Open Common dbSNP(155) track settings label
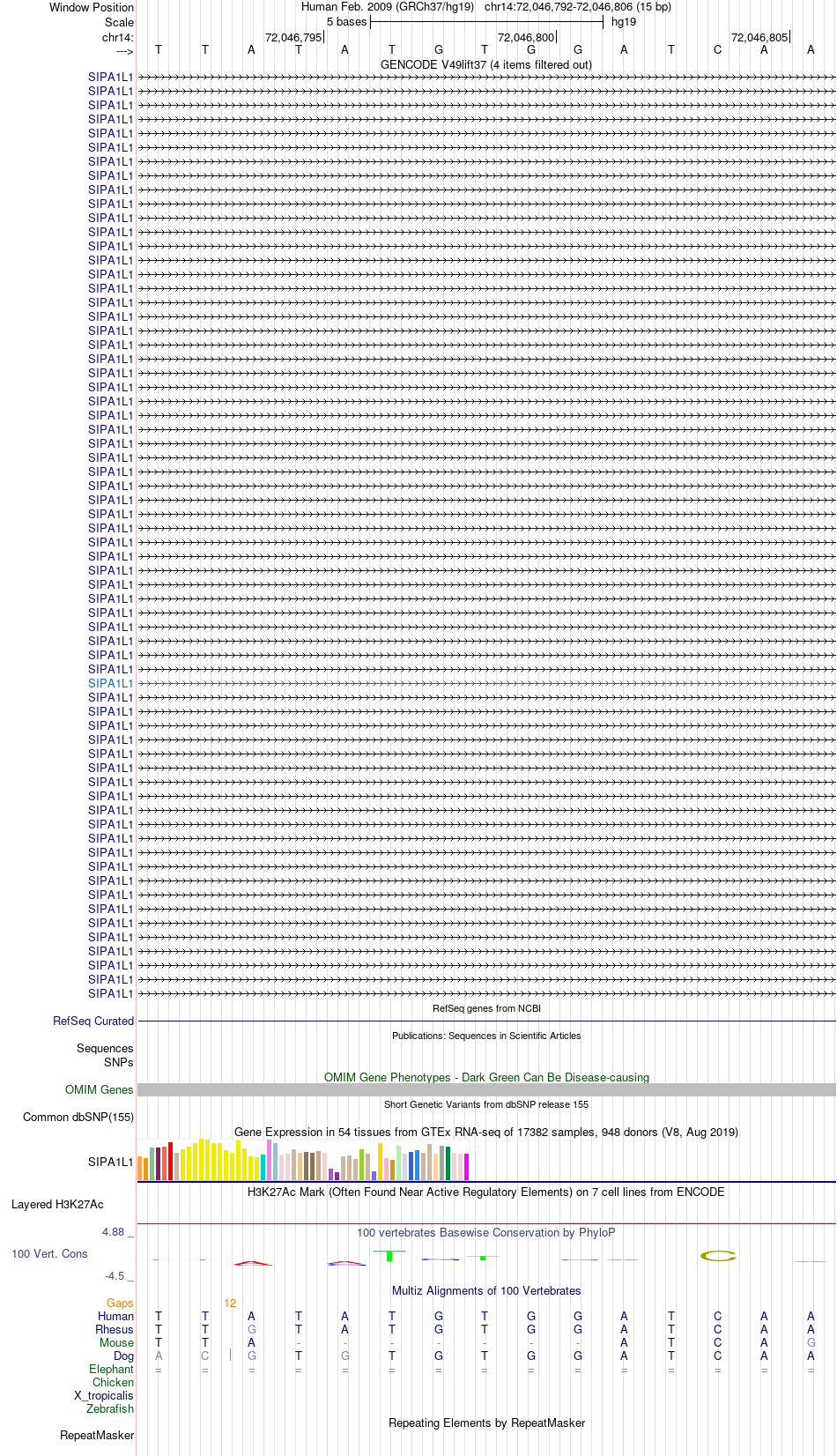837x1456 pixels. coord(78,1117)
